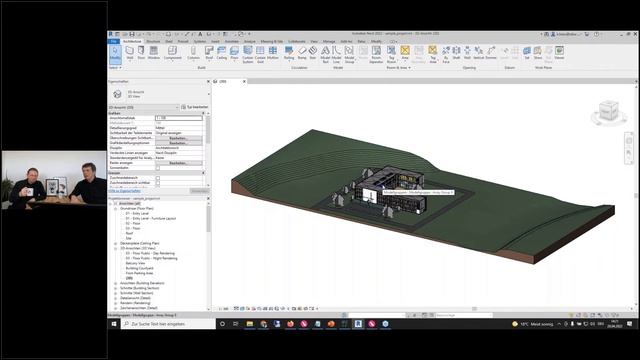Expand the Deckenpläne (Ceiling Plan) node
The image size is (640, 360).
tap(116, 243)
